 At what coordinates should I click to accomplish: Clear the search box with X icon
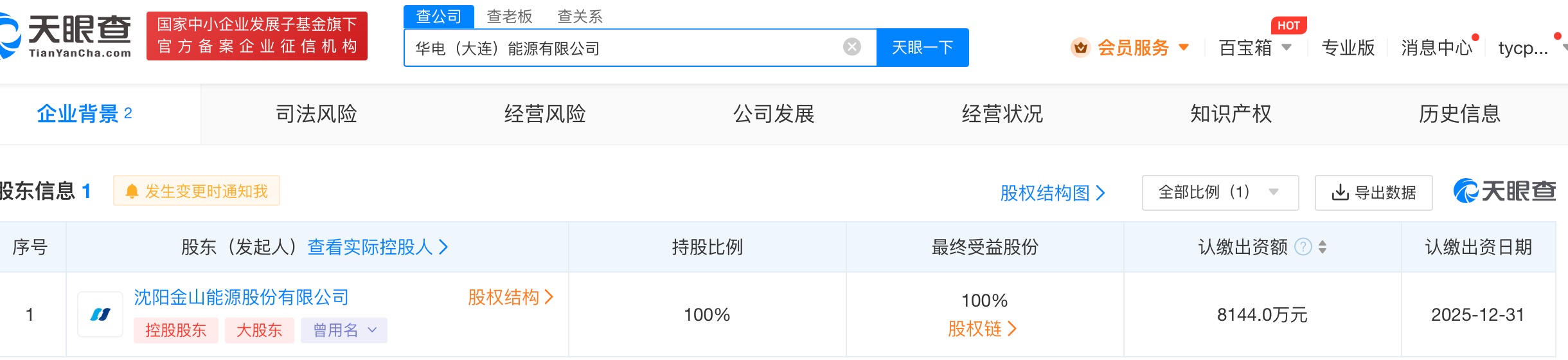(852, 47)
